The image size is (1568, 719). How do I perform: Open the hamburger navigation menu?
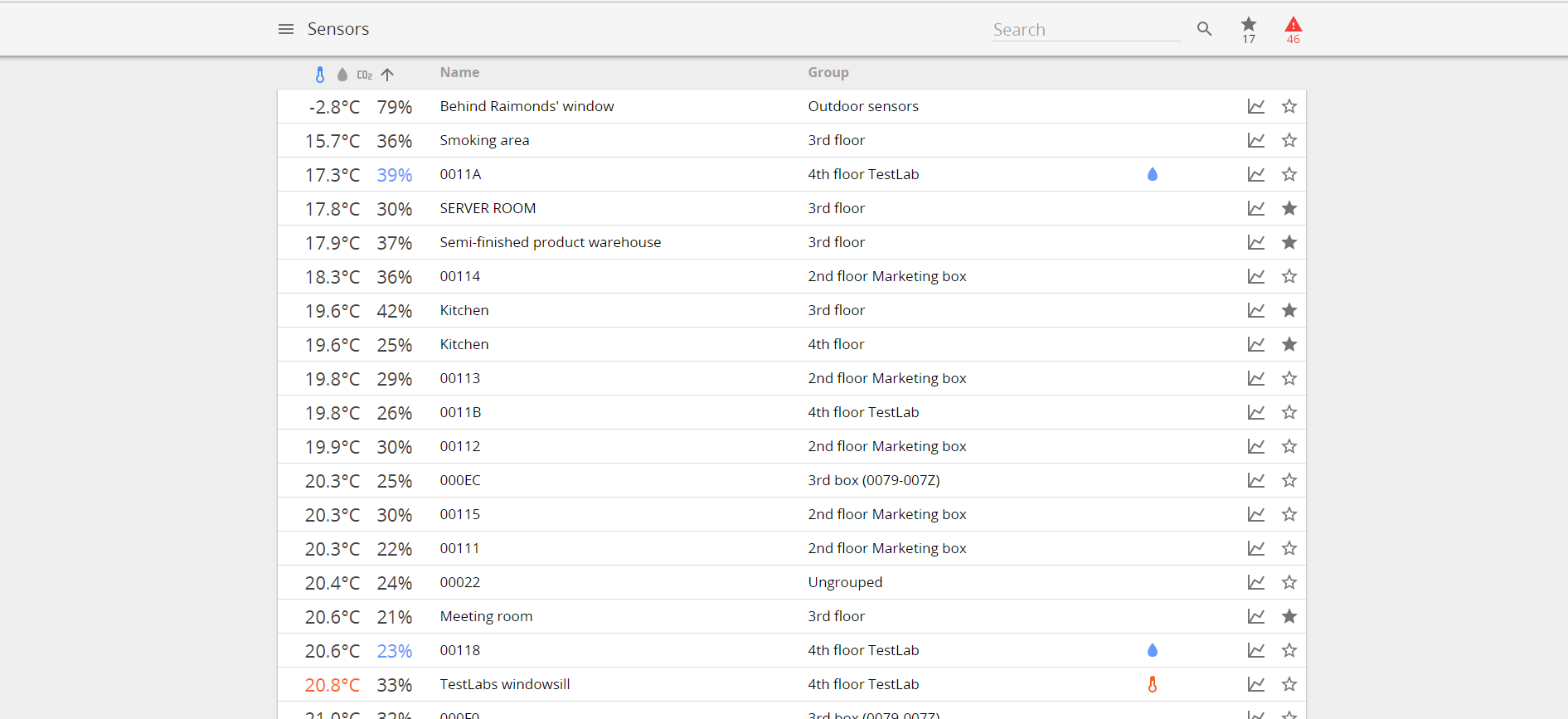(x=286, y=29)
